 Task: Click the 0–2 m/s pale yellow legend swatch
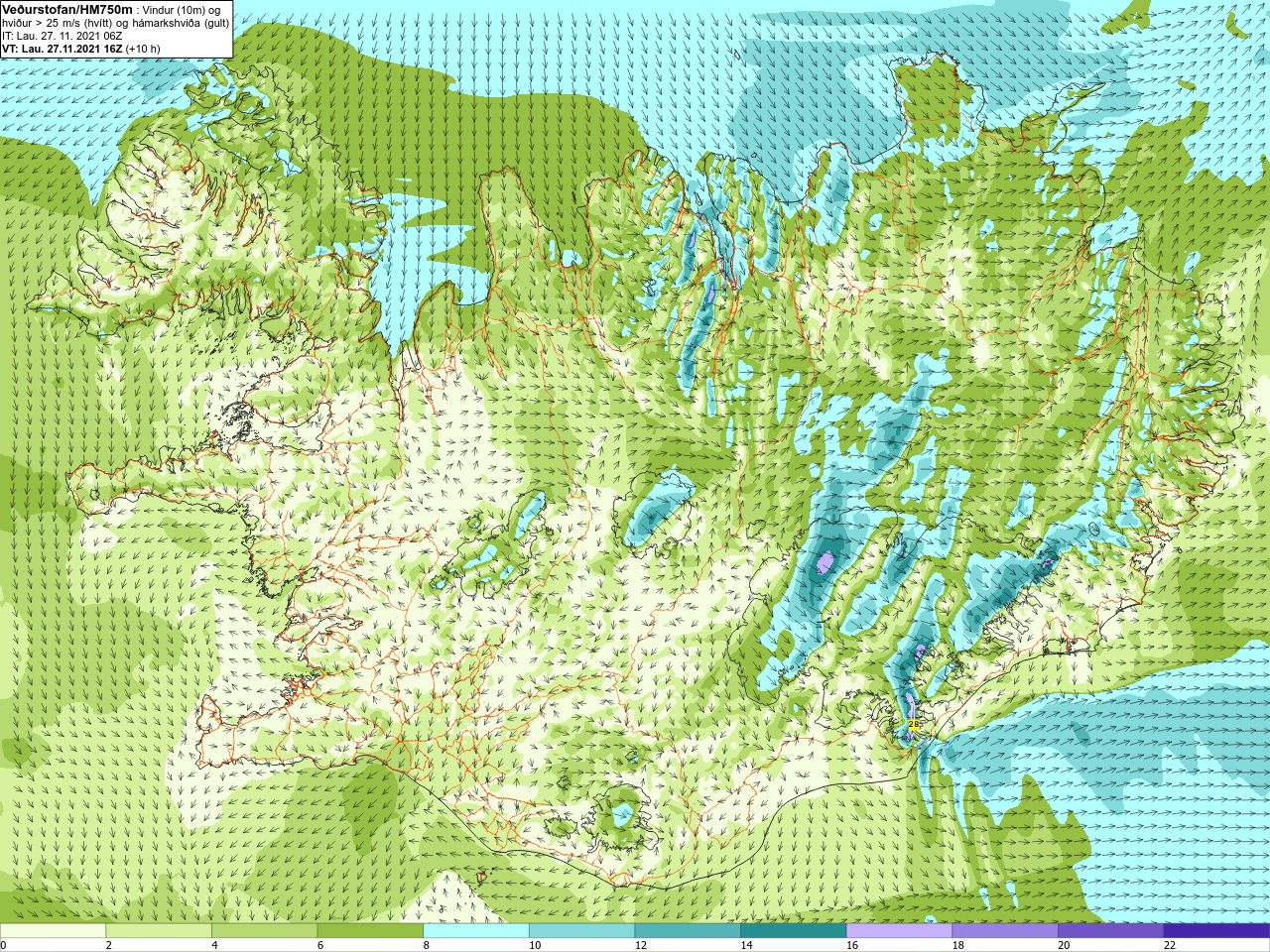[53, 931]
